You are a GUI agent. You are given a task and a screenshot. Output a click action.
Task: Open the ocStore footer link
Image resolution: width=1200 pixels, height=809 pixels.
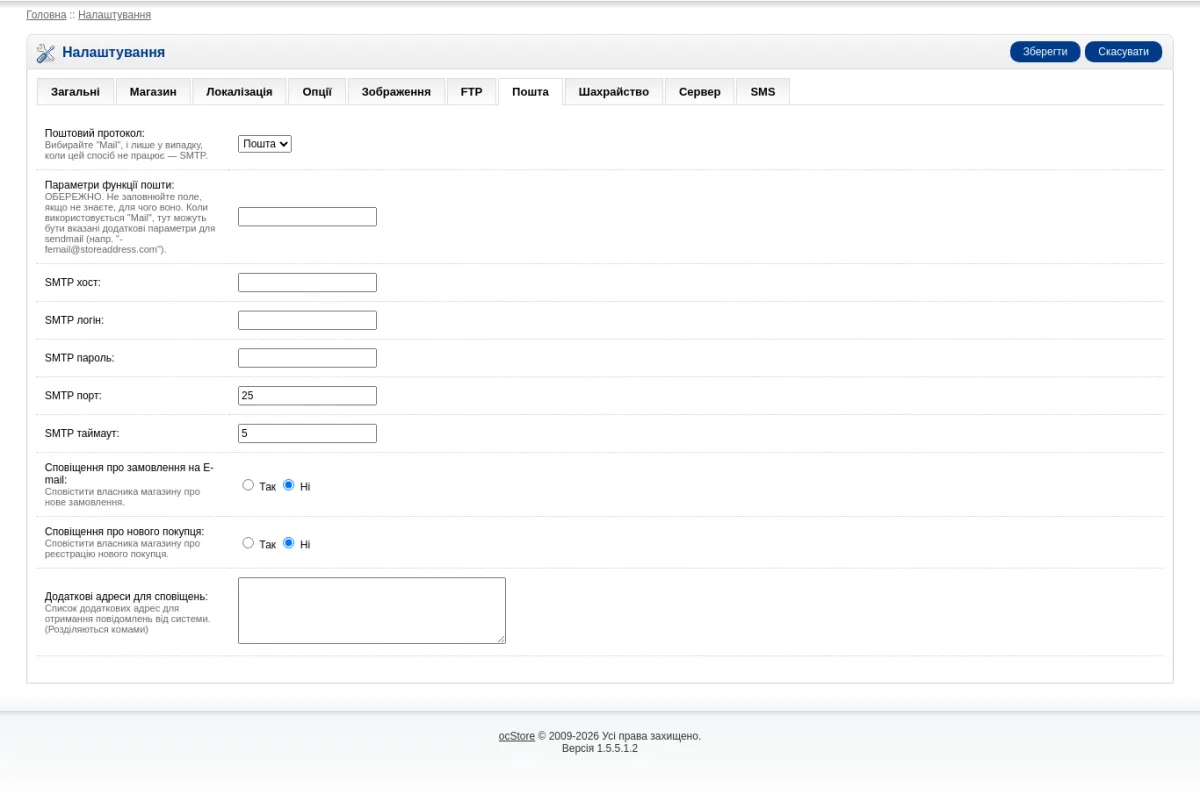pyautogui.click(x=517, y=736)
